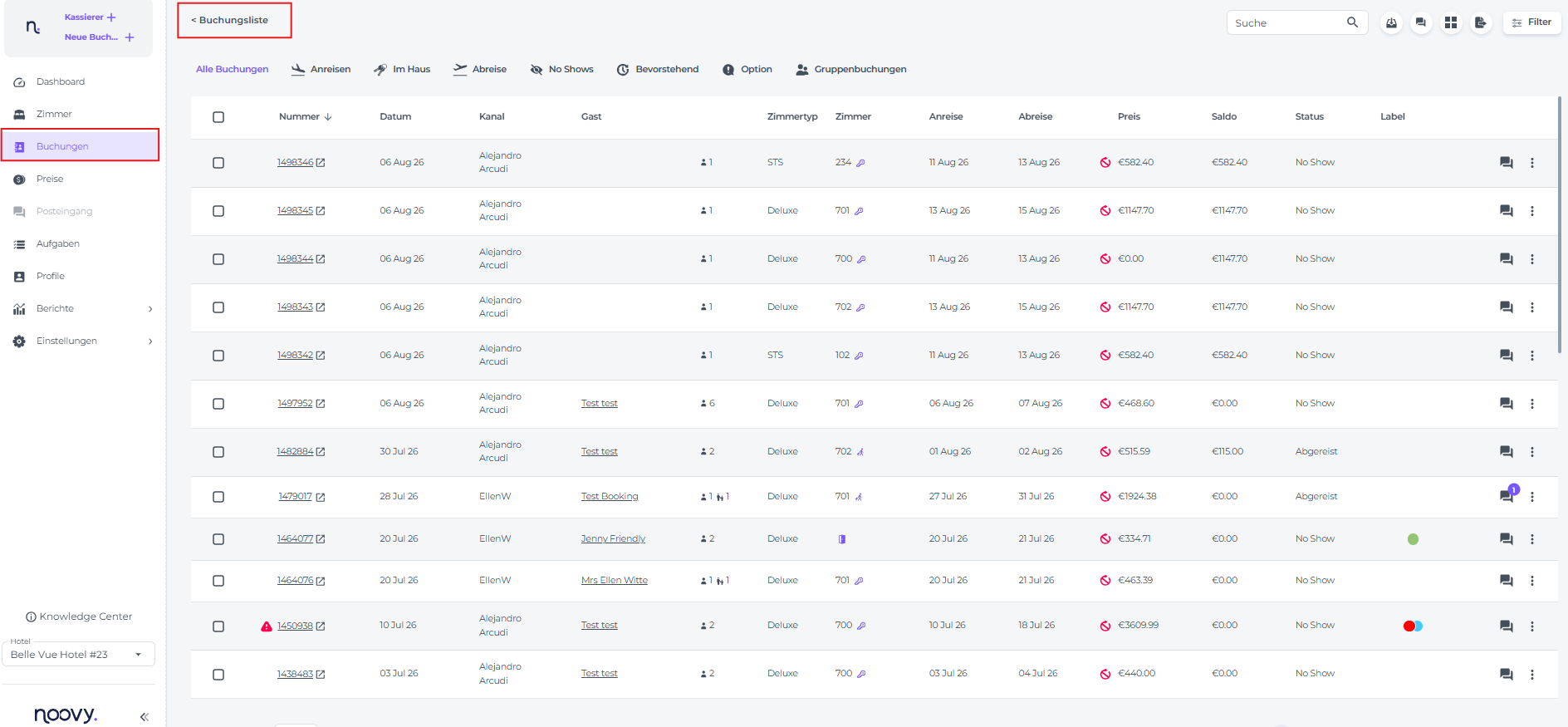The image size is (1568, 727).
Task: Open the Gruppenbuchungen tab
Action: click(x=851, y=69)
